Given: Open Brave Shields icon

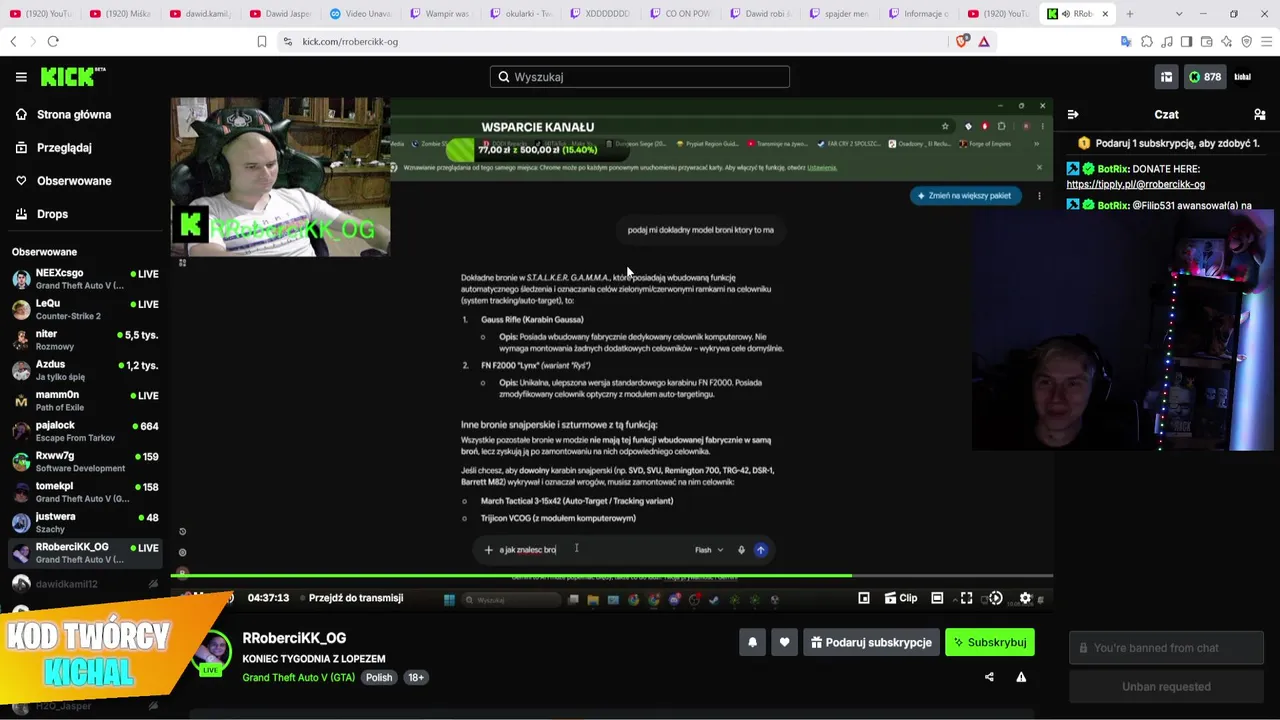Looking at the screenshot, I should point(962,41).
